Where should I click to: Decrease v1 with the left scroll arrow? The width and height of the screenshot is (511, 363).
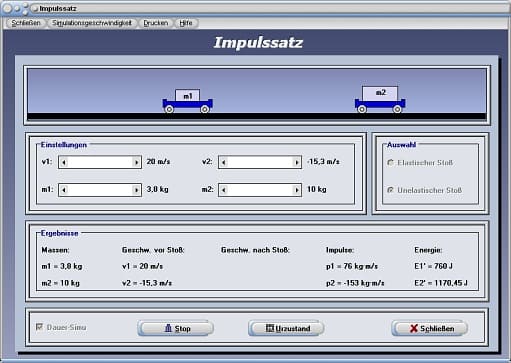pyautogui.click(x=64, y=162)
